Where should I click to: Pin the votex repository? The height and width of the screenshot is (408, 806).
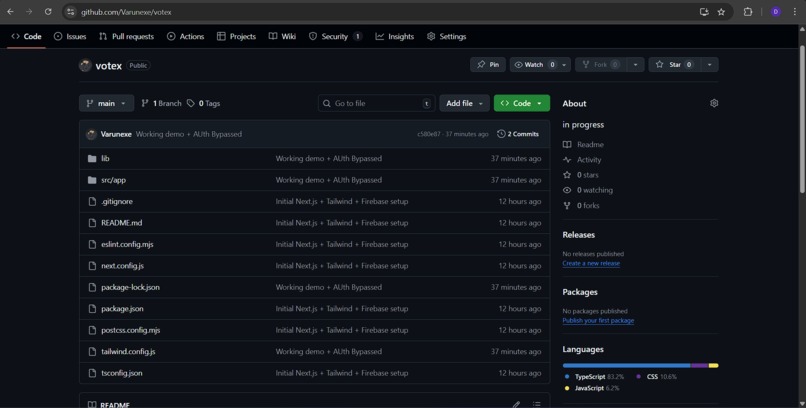tap(488, 65)
